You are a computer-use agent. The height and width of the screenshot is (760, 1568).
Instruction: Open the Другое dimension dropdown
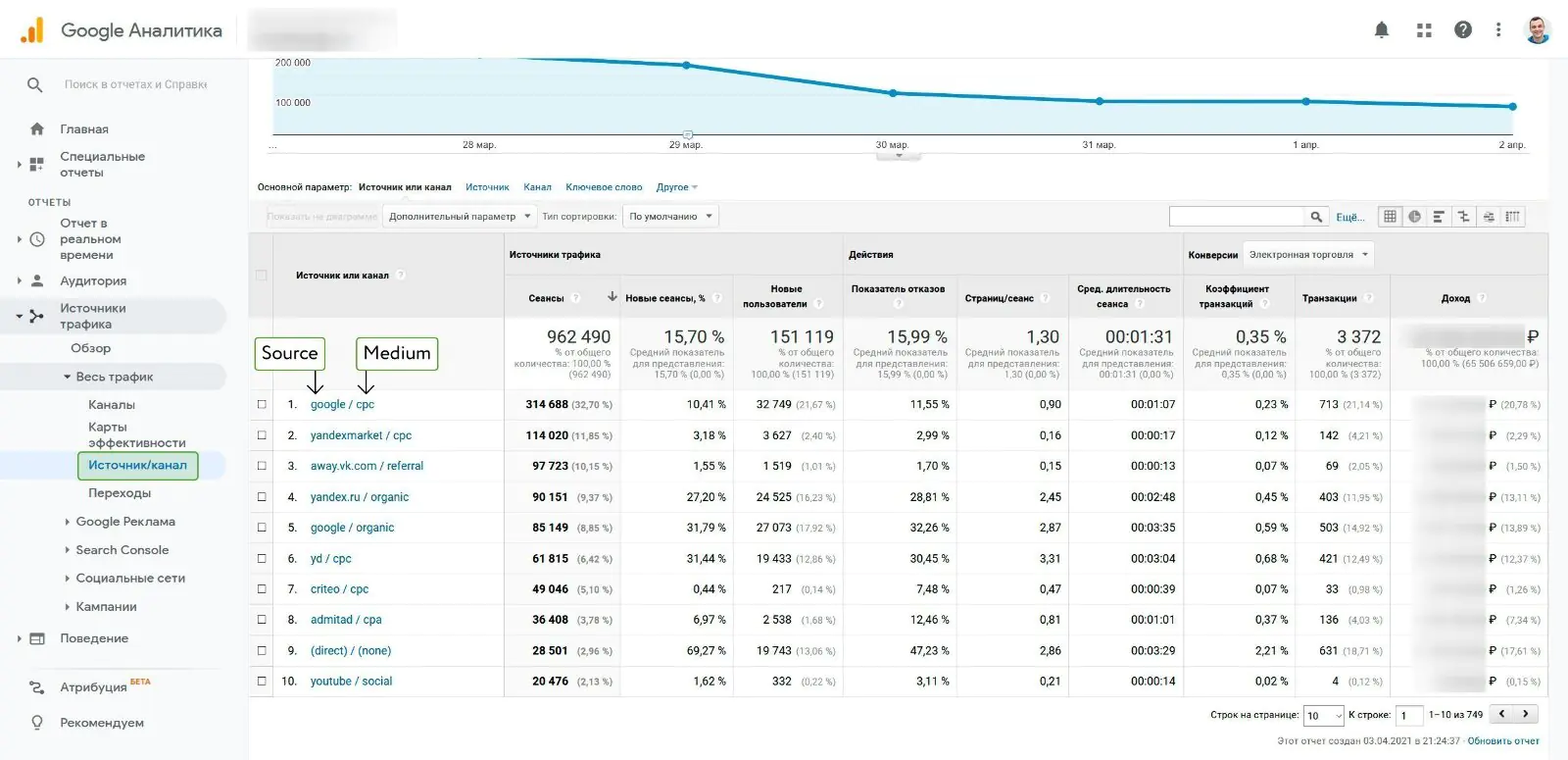(x=677, y=187)
